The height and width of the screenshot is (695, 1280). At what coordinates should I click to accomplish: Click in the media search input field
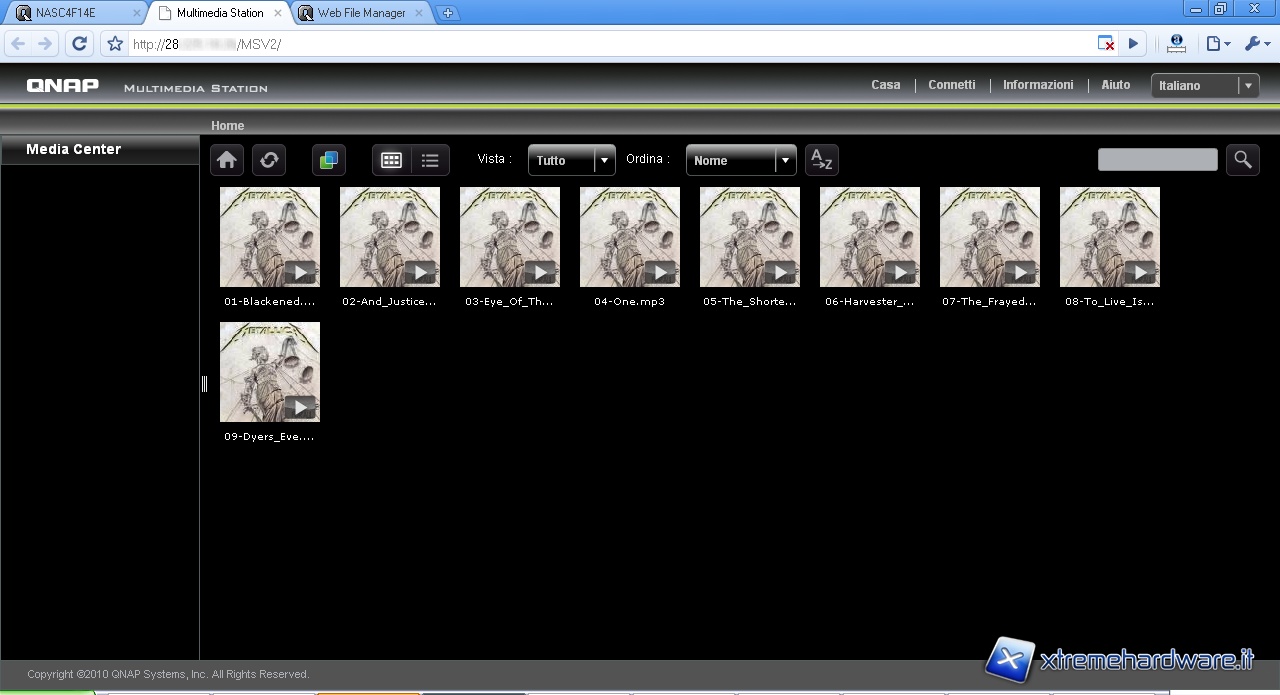coord(1157,160)
